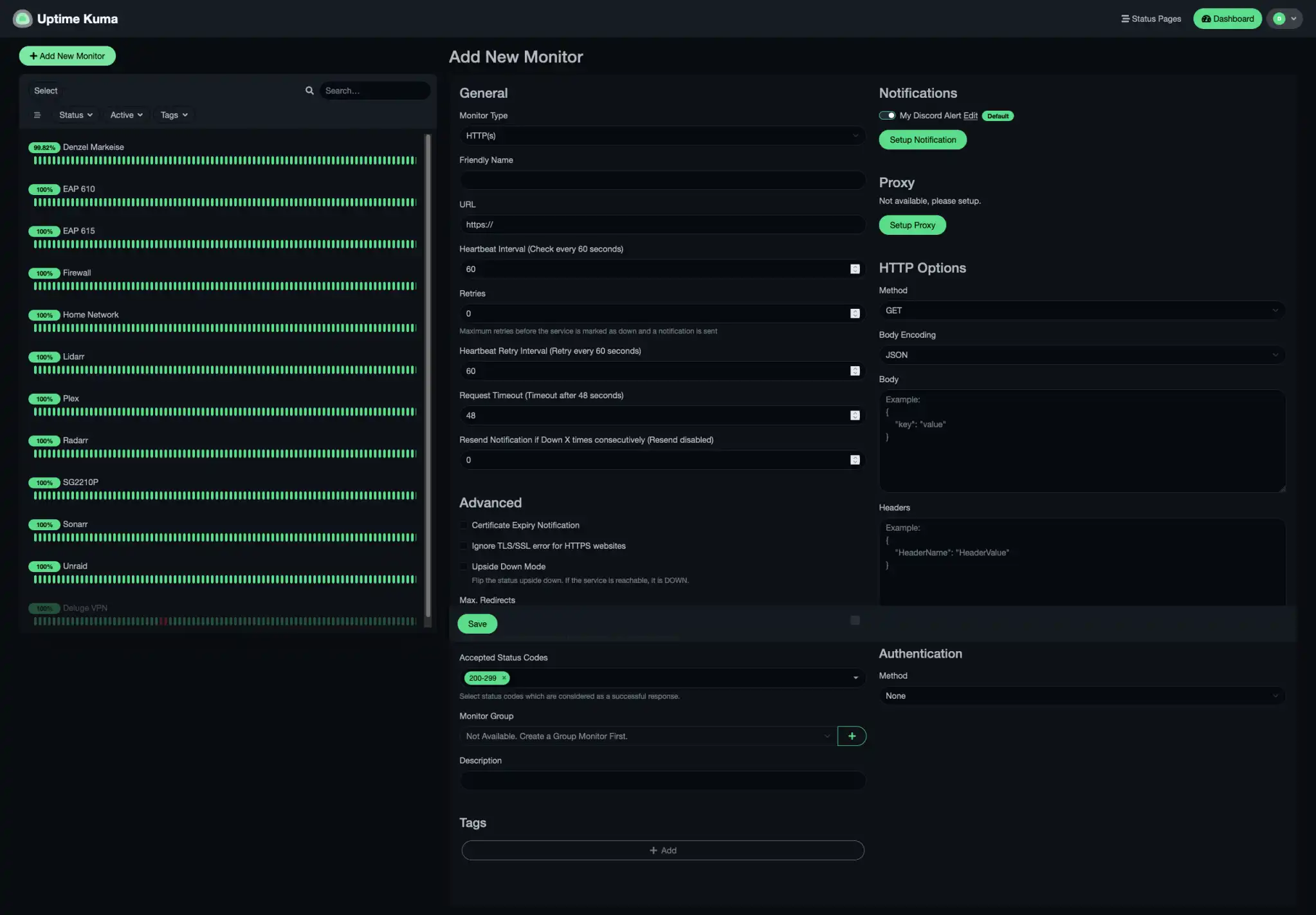Click the Retries field stepper arrows
This screenshot has width=1316, height=915.
855,313
